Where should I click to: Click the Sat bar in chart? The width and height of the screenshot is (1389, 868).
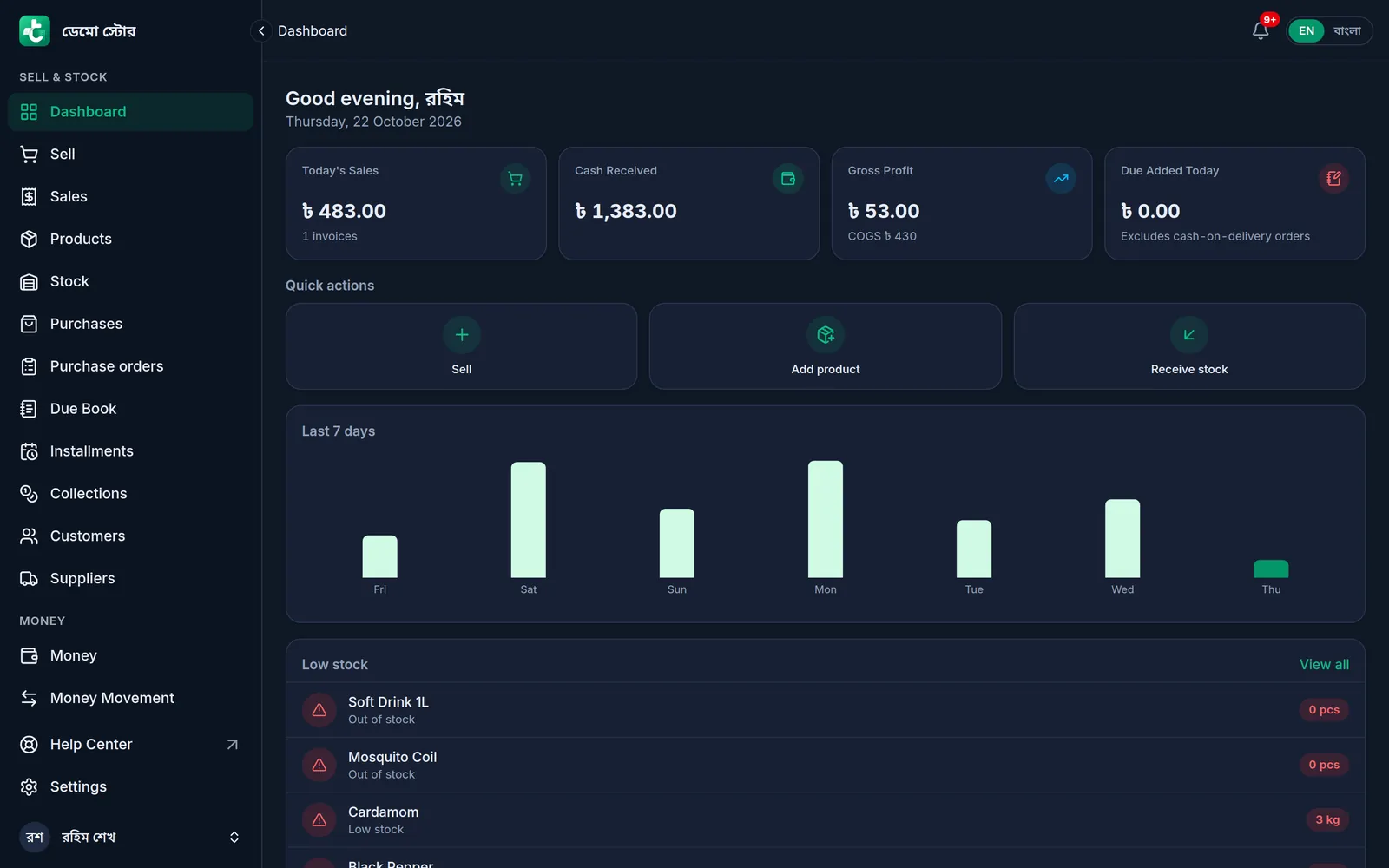point(529,520)
